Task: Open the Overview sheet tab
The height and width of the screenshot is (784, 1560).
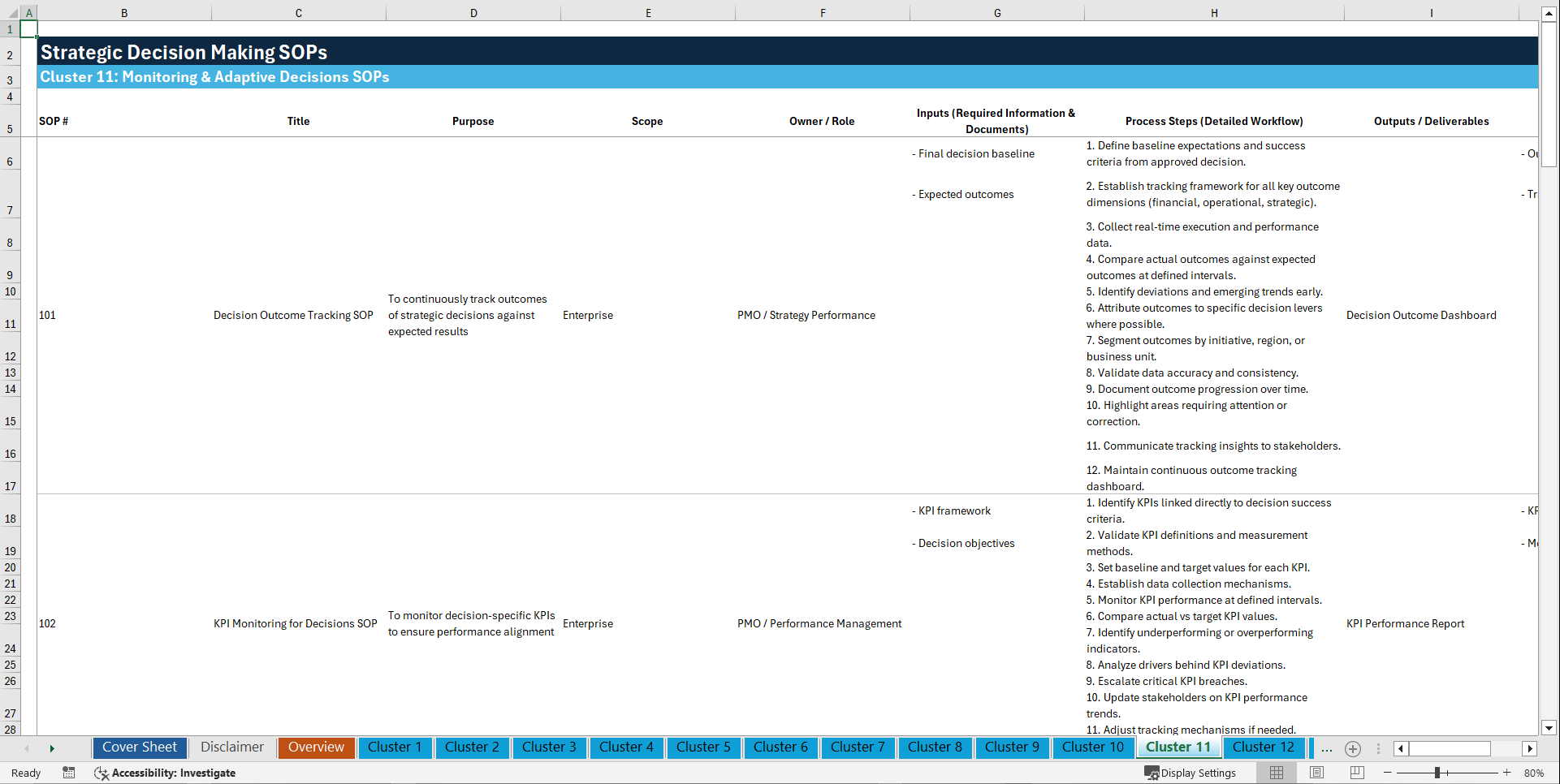Action: point(316,747)
